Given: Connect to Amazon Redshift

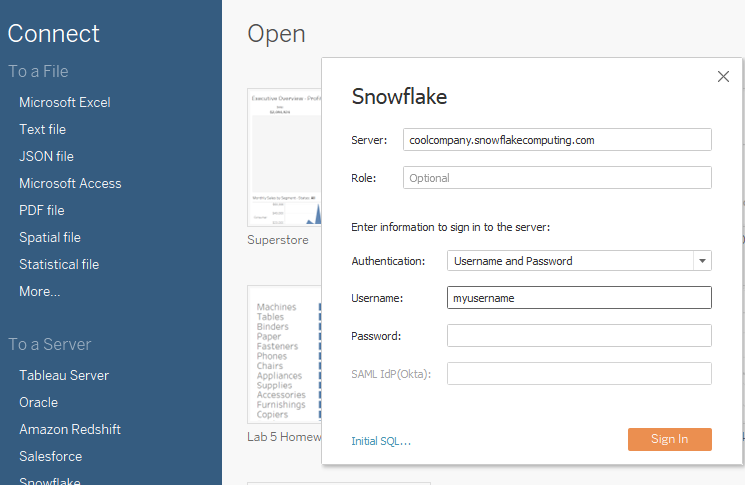Looking at the screenshot, I should pyautogui.click(x=70, y=430).
